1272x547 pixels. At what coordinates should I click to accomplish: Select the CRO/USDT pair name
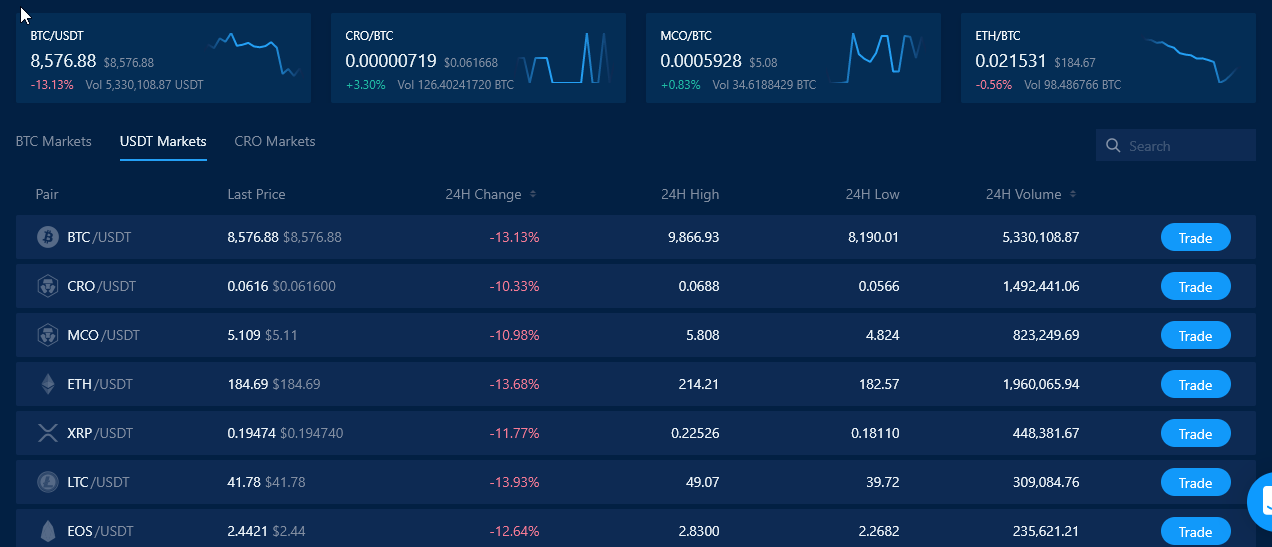[x=101, y=286]
